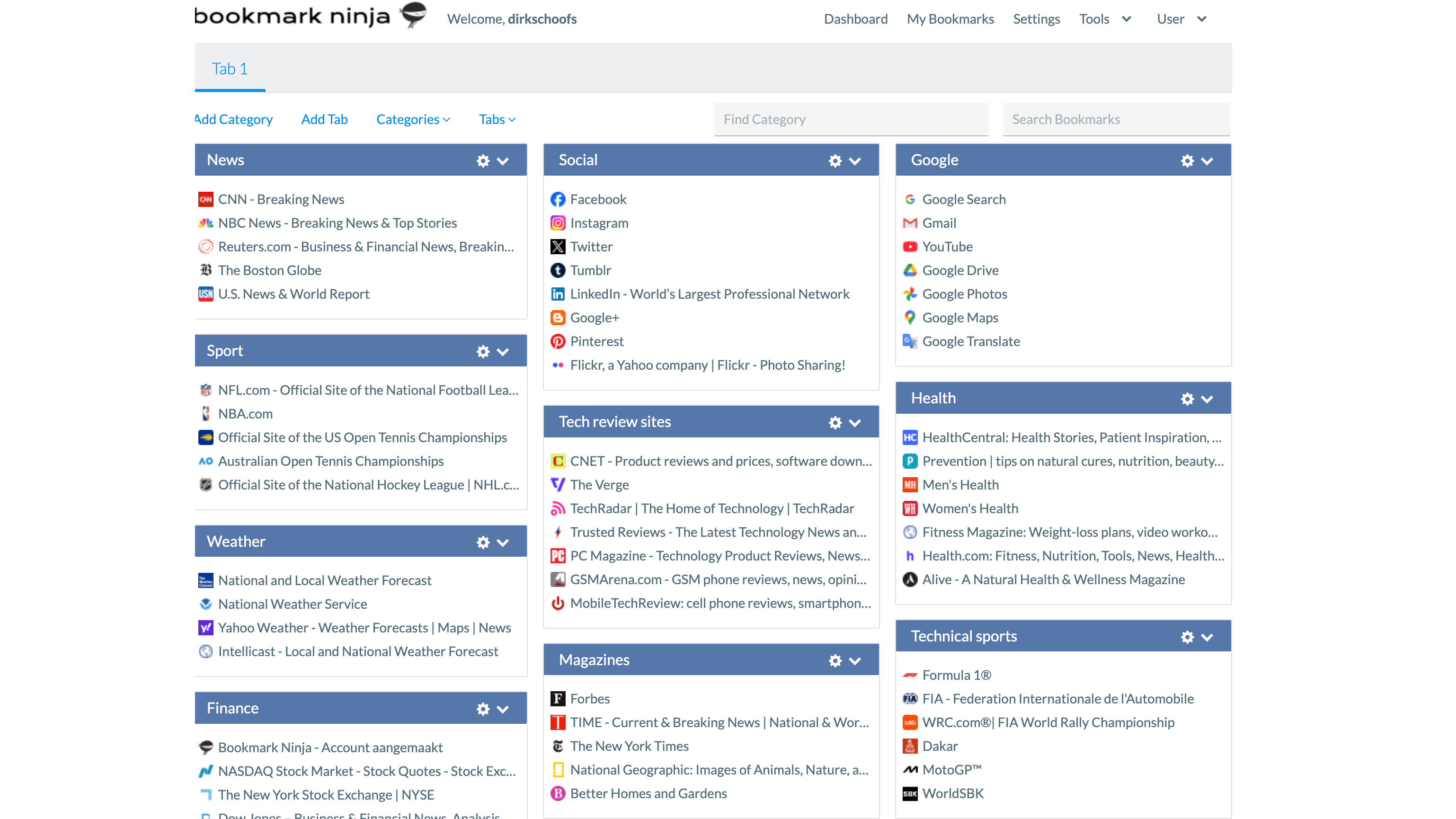Collapse the Weather category chevron
The height and width of the screenshot is (819, 1456).
(503, 543)
